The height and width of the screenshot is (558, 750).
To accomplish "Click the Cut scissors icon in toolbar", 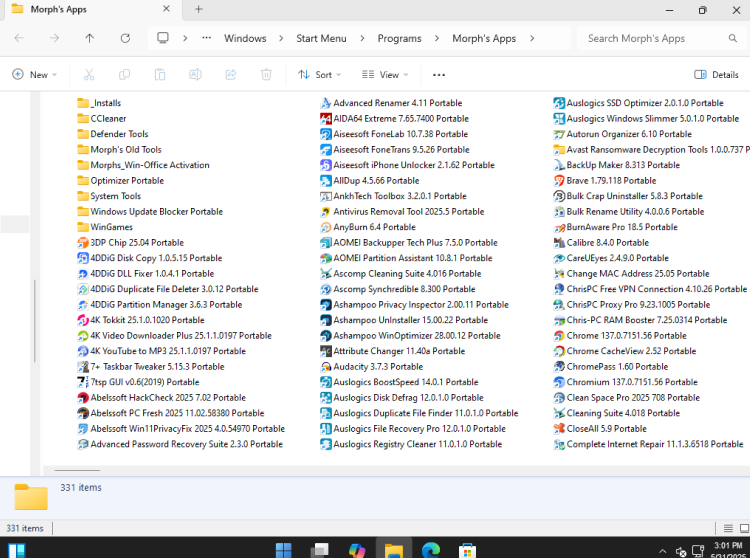I will point(89,75).
